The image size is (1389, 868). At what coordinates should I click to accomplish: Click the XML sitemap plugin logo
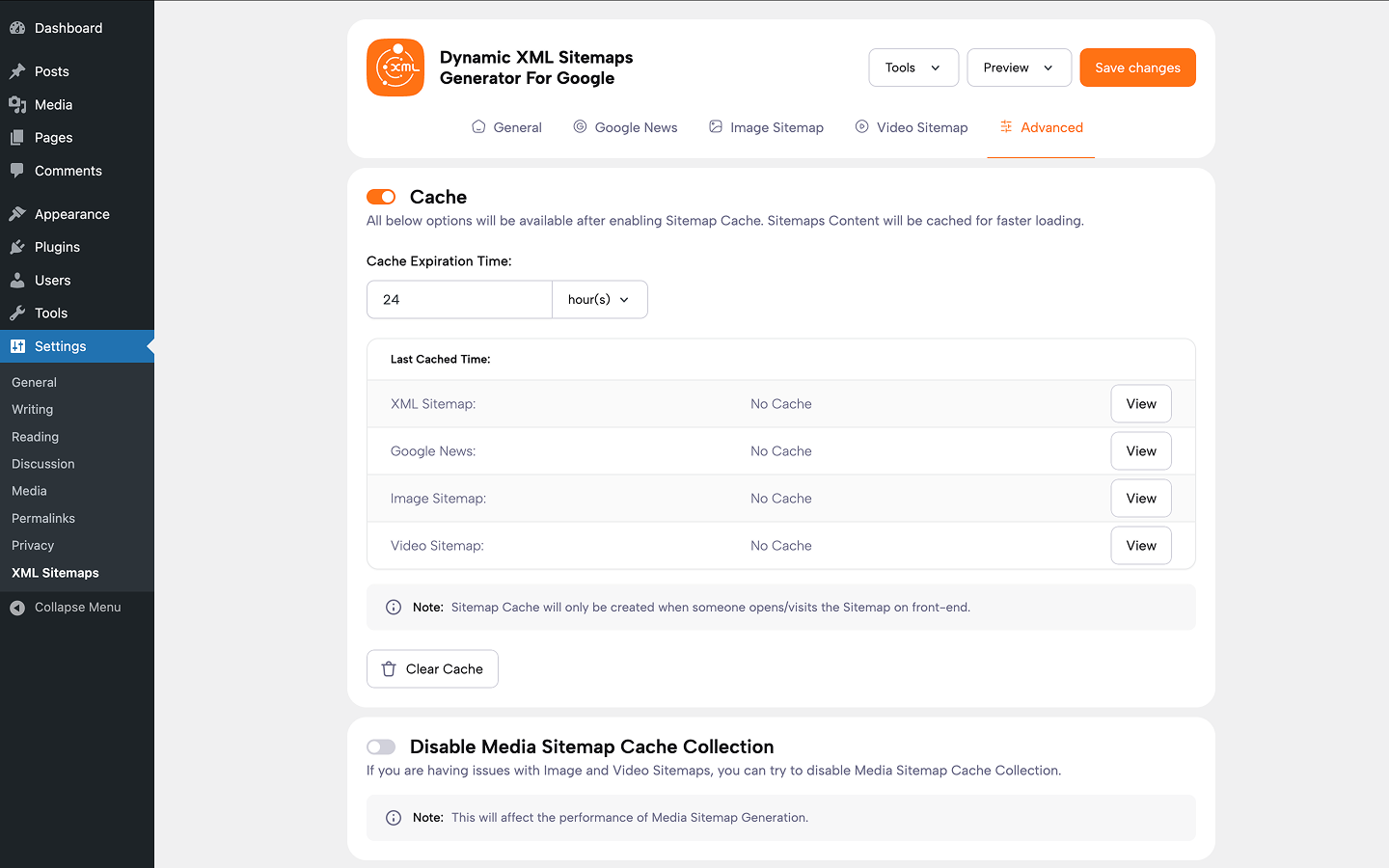point(395,68)
